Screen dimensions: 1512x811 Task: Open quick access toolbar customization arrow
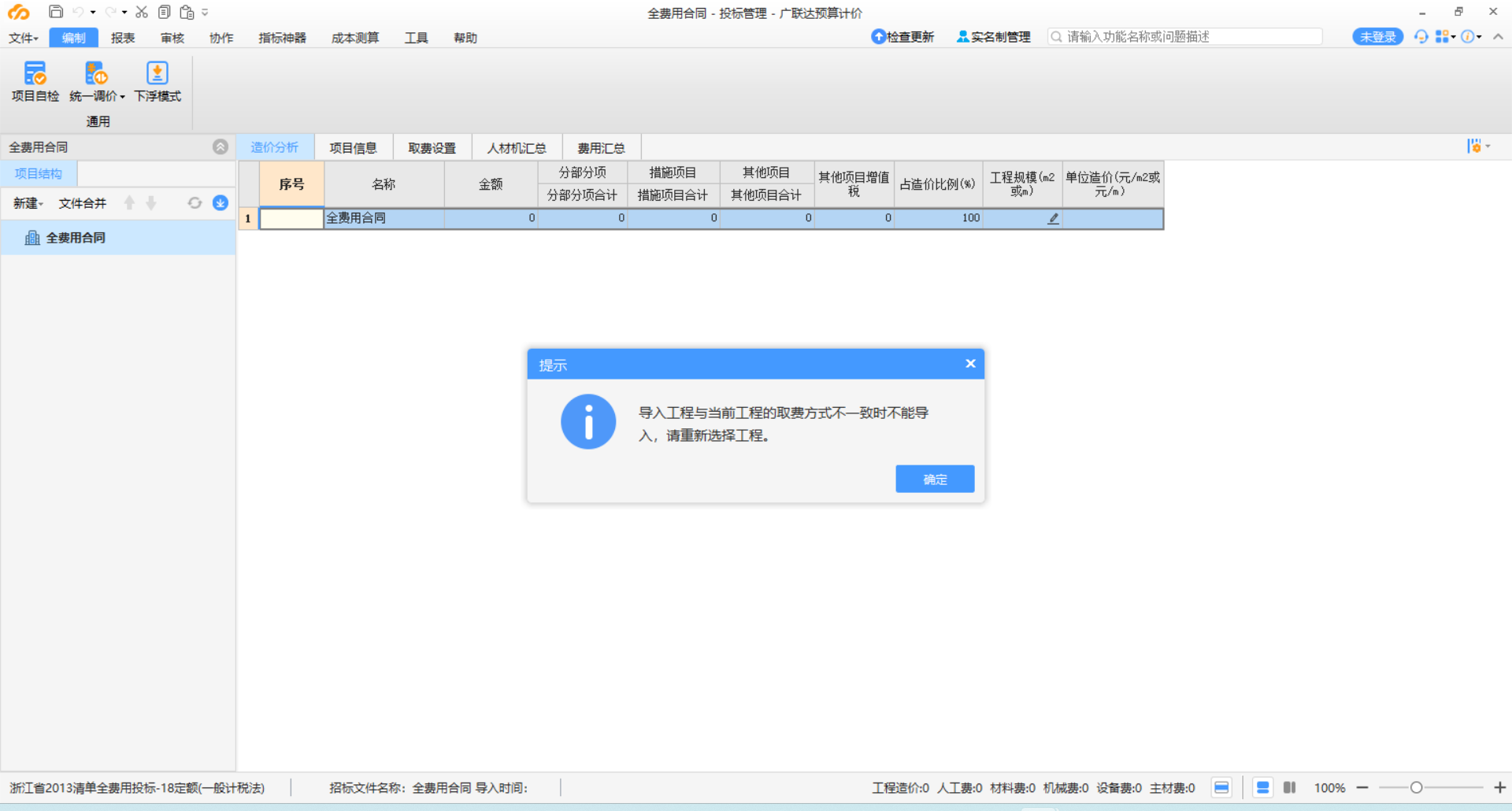pos(205,12)
